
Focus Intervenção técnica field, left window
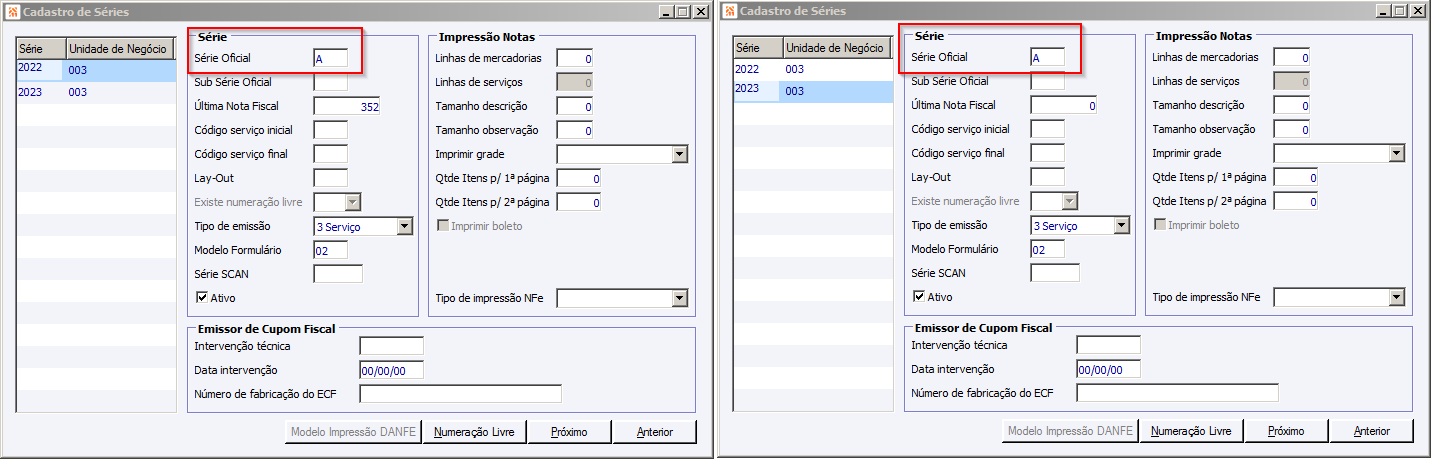click(392, 346)
